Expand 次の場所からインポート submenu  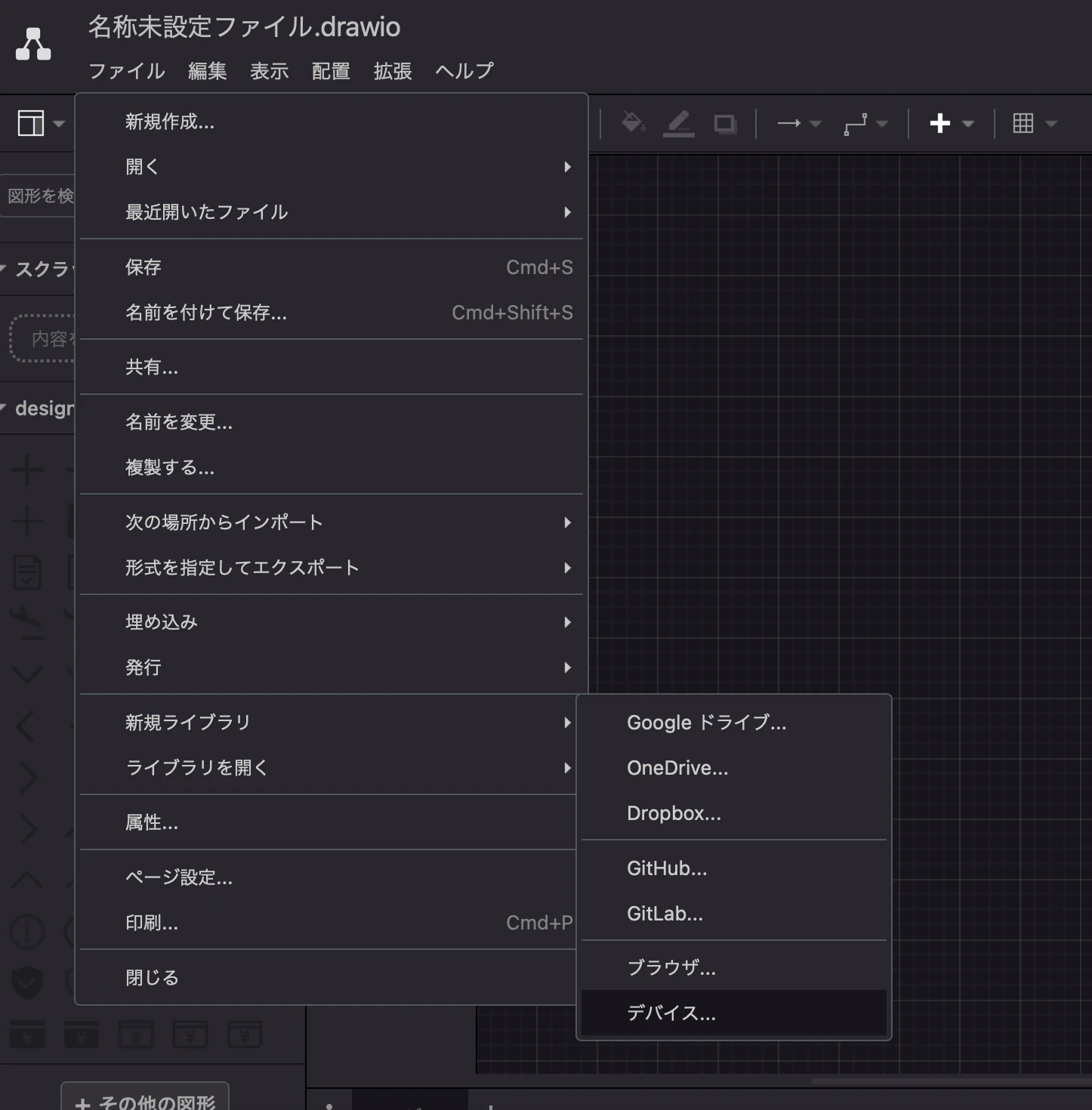pos(332,523)
